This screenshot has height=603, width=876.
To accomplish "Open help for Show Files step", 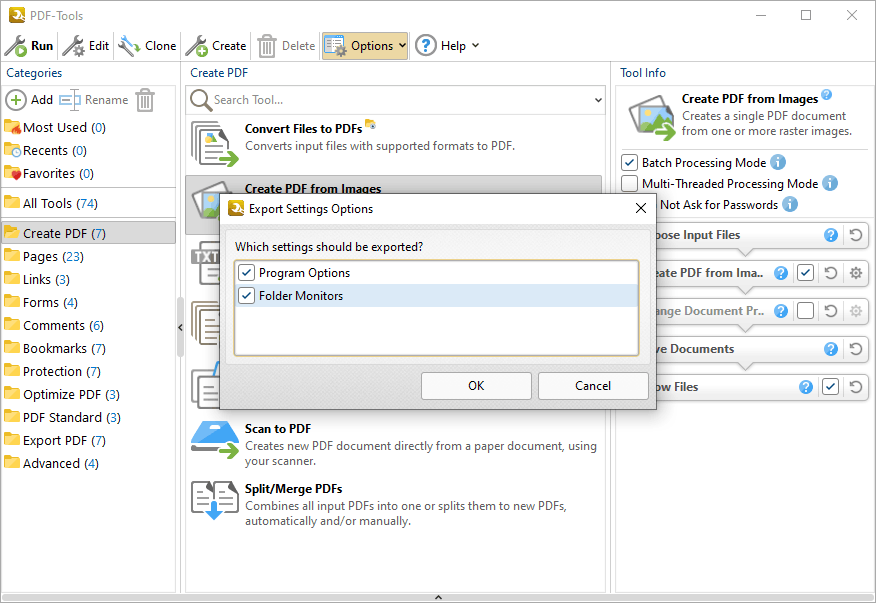I will [806, 387].
